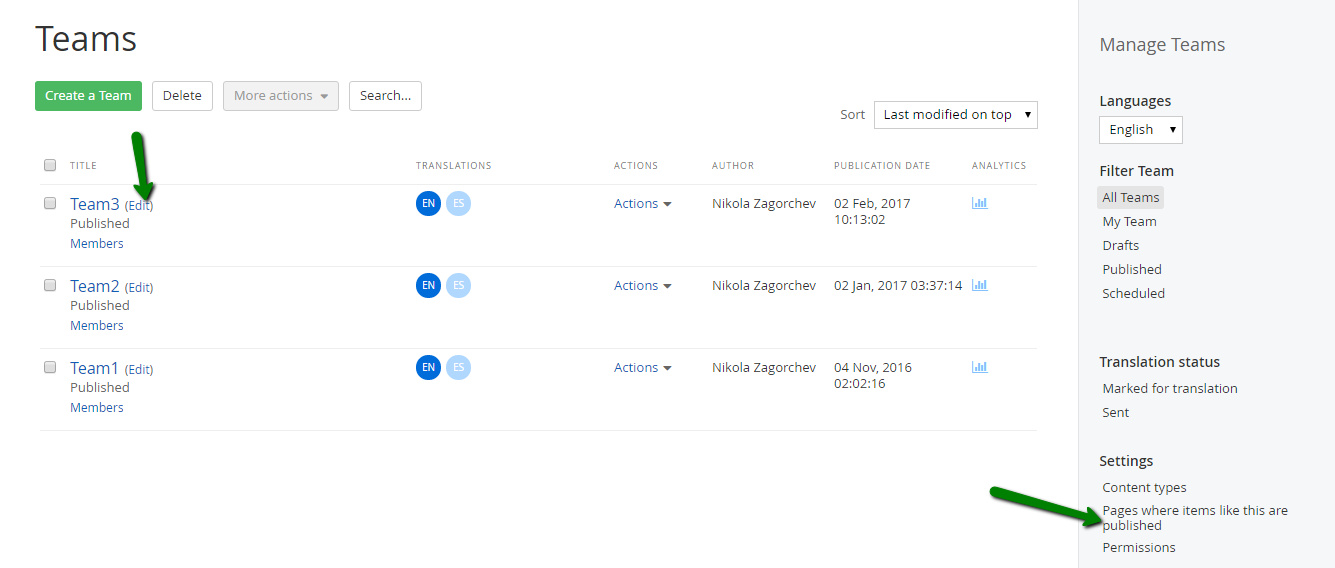Click the Create a Team button
This screenshot has height=568, width=1335.
(88, 96)
